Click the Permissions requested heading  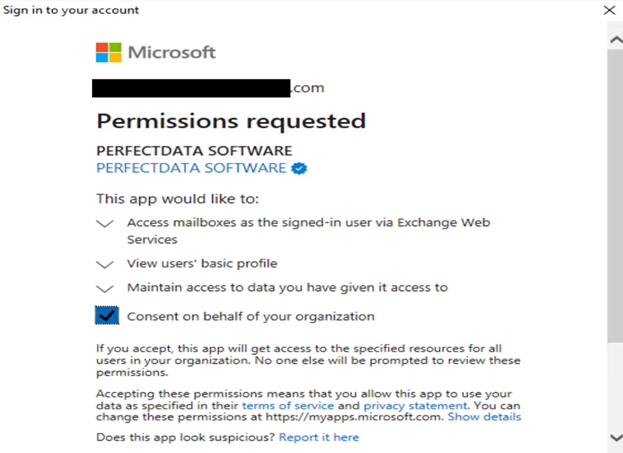[231, 122]
